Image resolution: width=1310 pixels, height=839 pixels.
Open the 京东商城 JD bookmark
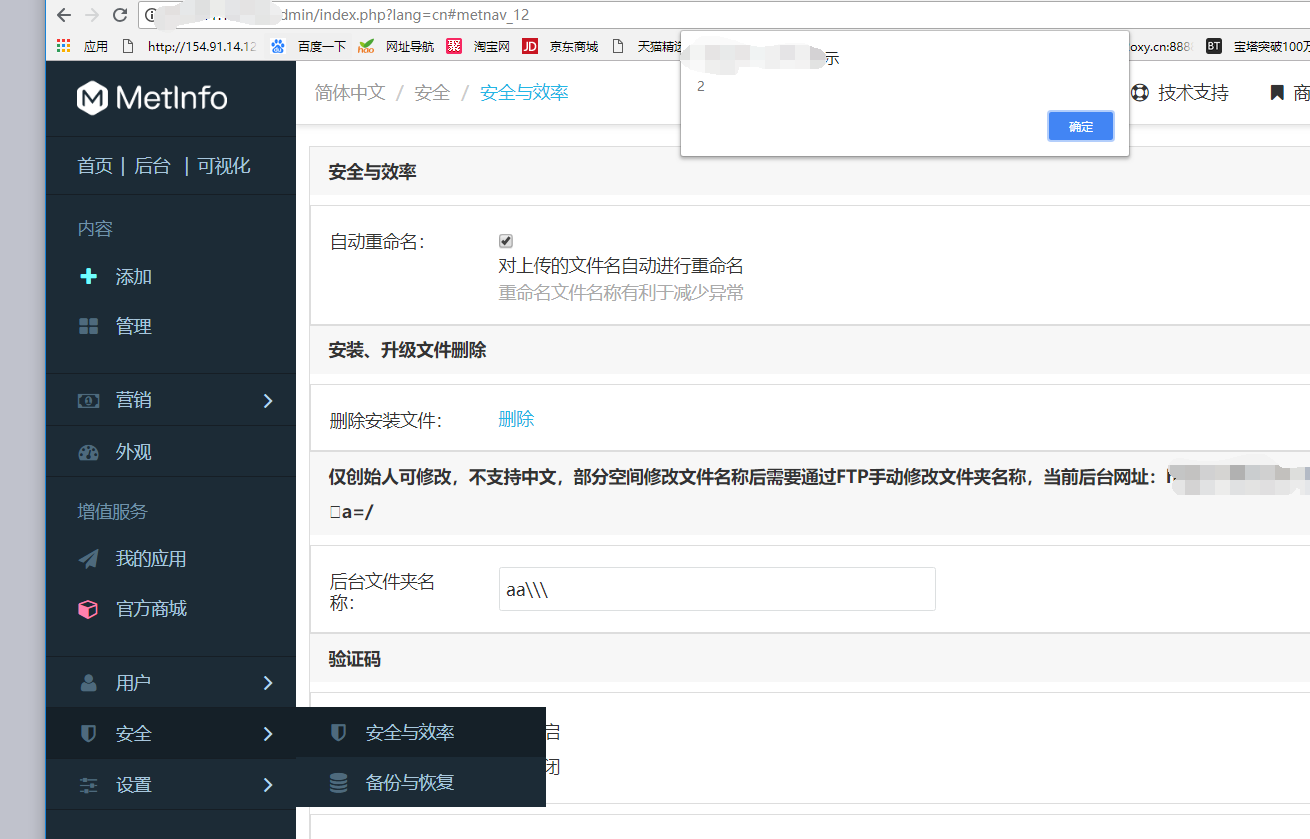560,46
